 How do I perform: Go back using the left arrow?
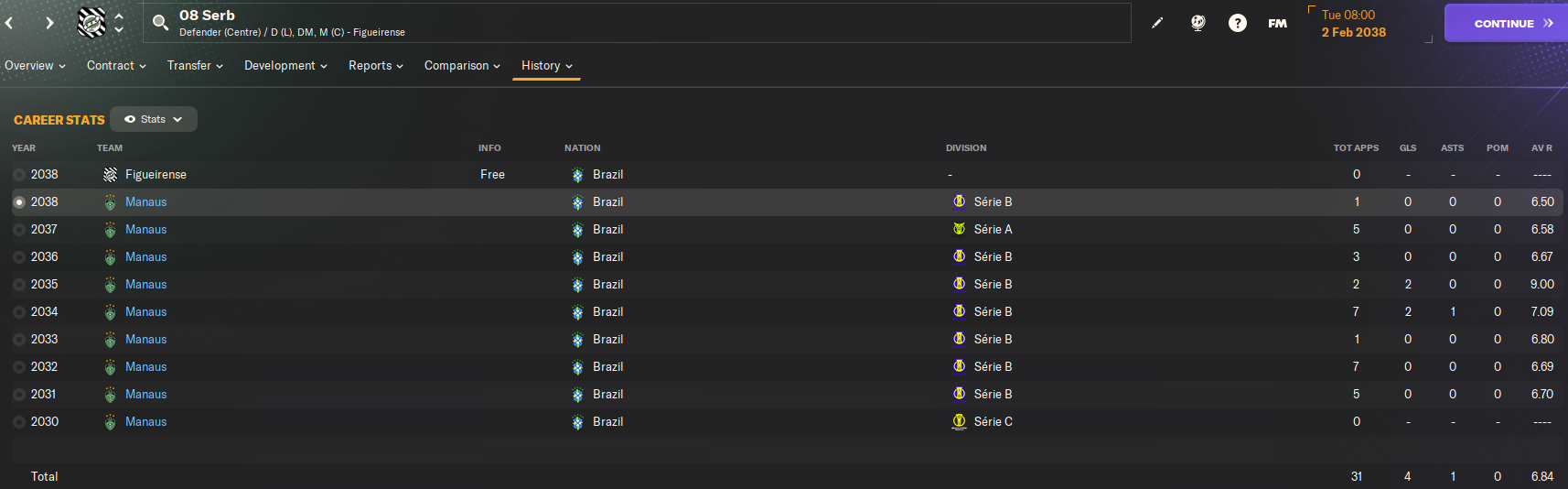(9, 23)
